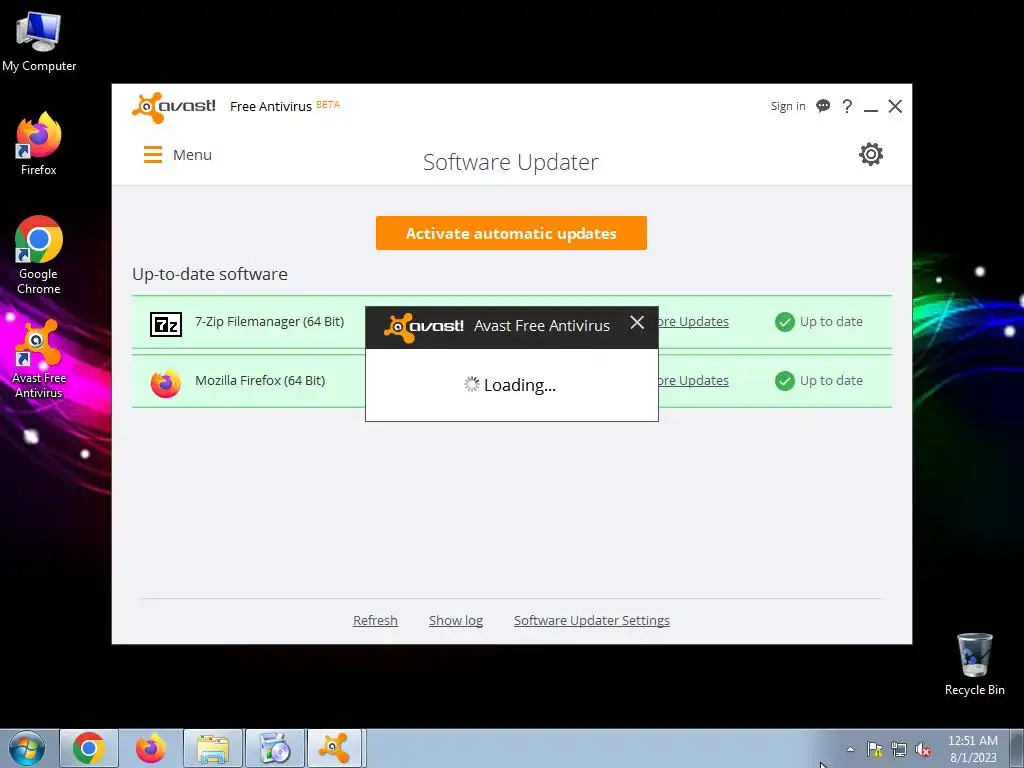Select Avast Free Antivirus desktop shortcut
This screenshot has width=1024, height=768.
point(39,359)
